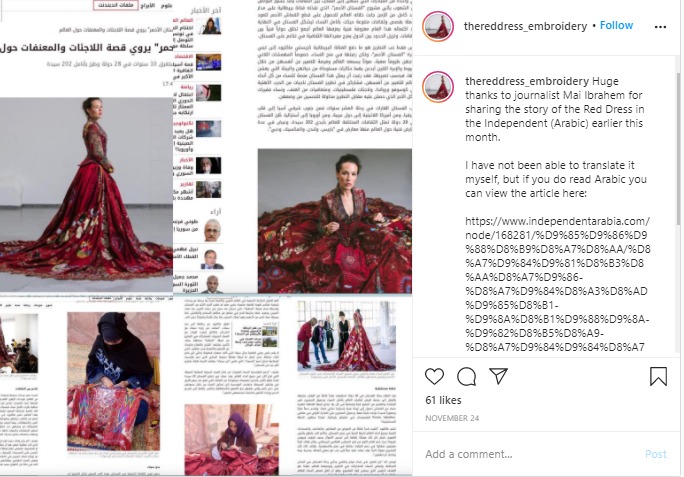Click the seated woman in red dress photo
The width and height of the screenshot is (684, 477).
pyautogui.click(x=335, y=221)
